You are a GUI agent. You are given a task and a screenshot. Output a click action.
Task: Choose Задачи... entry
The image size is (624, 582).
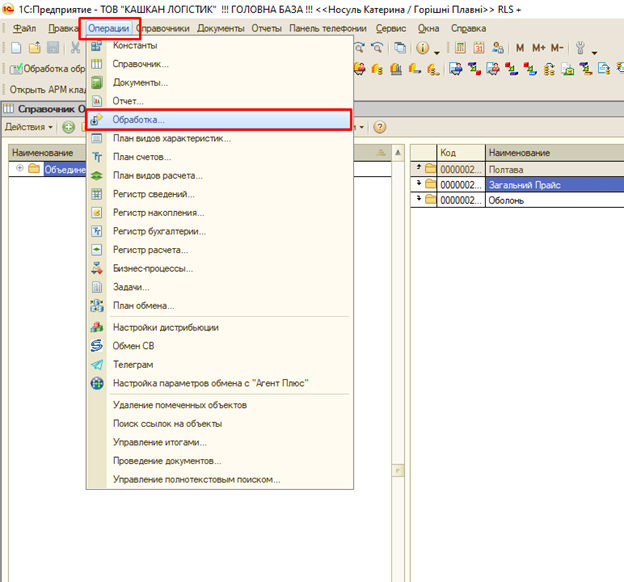tap(220, 287)
